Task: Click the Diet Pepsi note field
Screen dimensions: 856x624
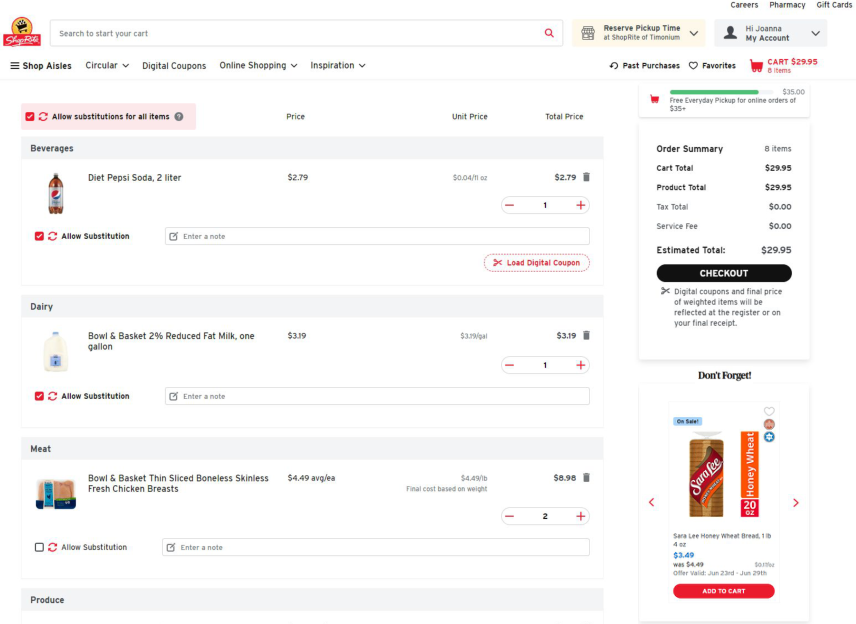Action: (x=377, y=236)
